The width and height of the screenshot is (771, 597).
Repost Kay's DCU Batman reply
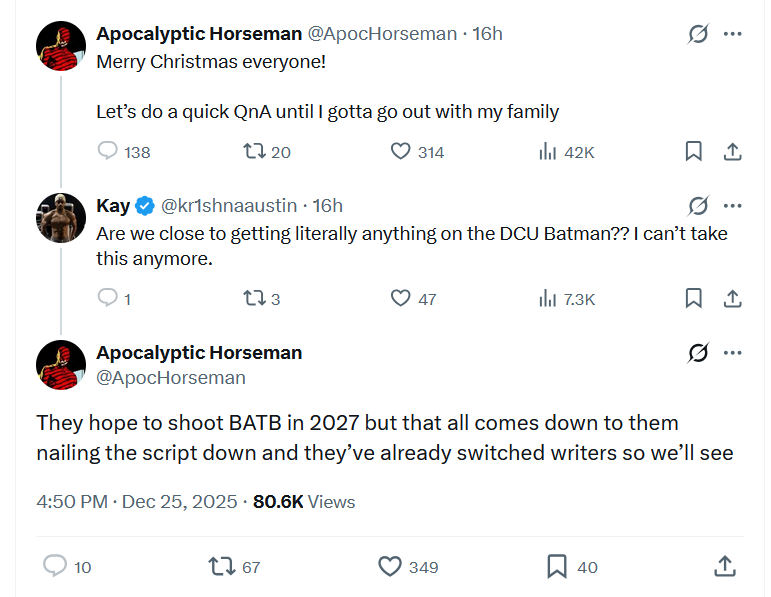pos(255,298)
